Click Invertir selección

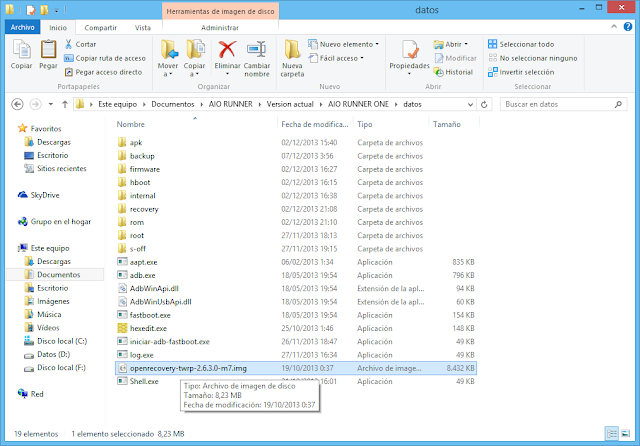point(521,72)
